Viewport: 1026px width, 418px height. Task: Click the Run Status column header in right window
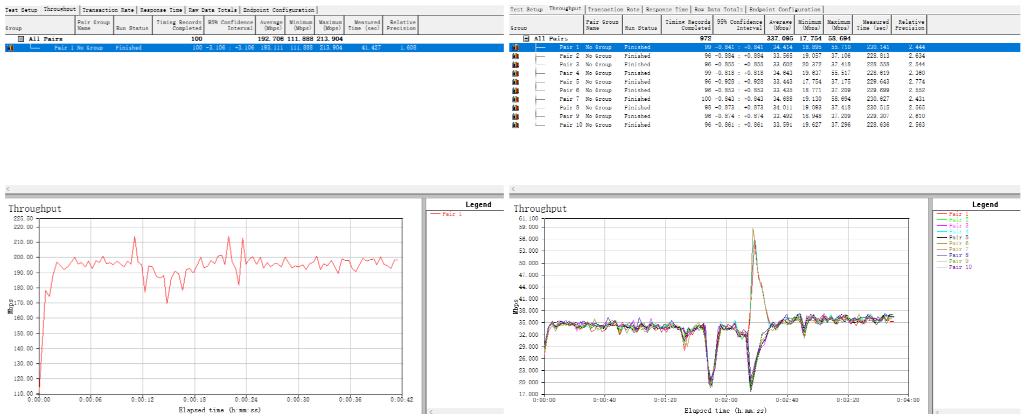click(x=637, y=24)
